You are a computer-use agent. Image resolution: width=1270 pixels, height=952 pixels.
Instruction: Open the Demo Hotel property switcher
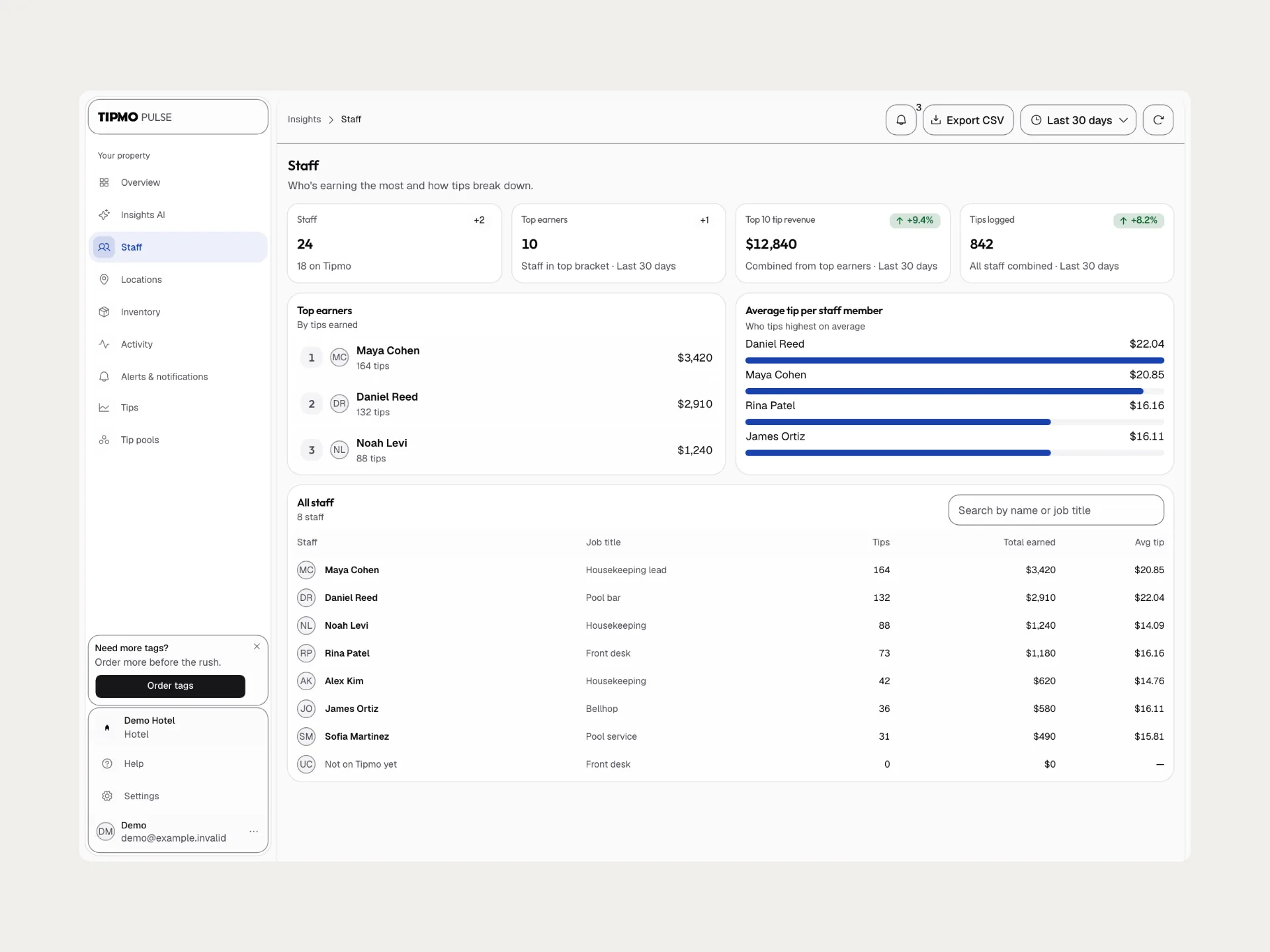click(178, 727)
